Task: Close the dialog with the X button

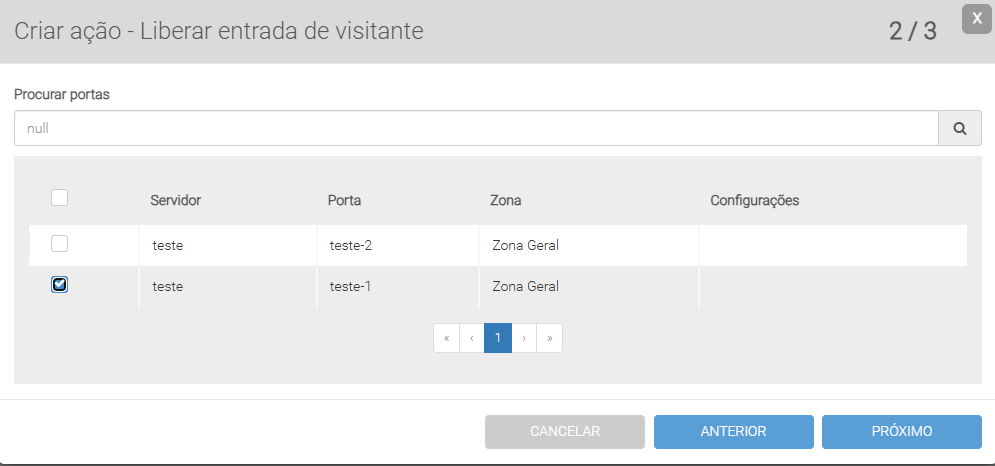Action: click(977, 19)
